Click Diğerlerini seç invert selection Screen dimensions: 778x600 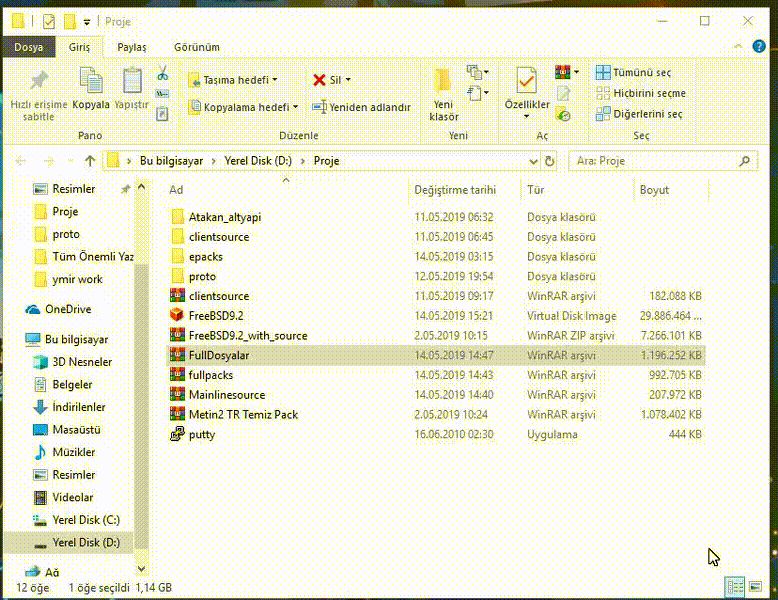coord(639,114)
